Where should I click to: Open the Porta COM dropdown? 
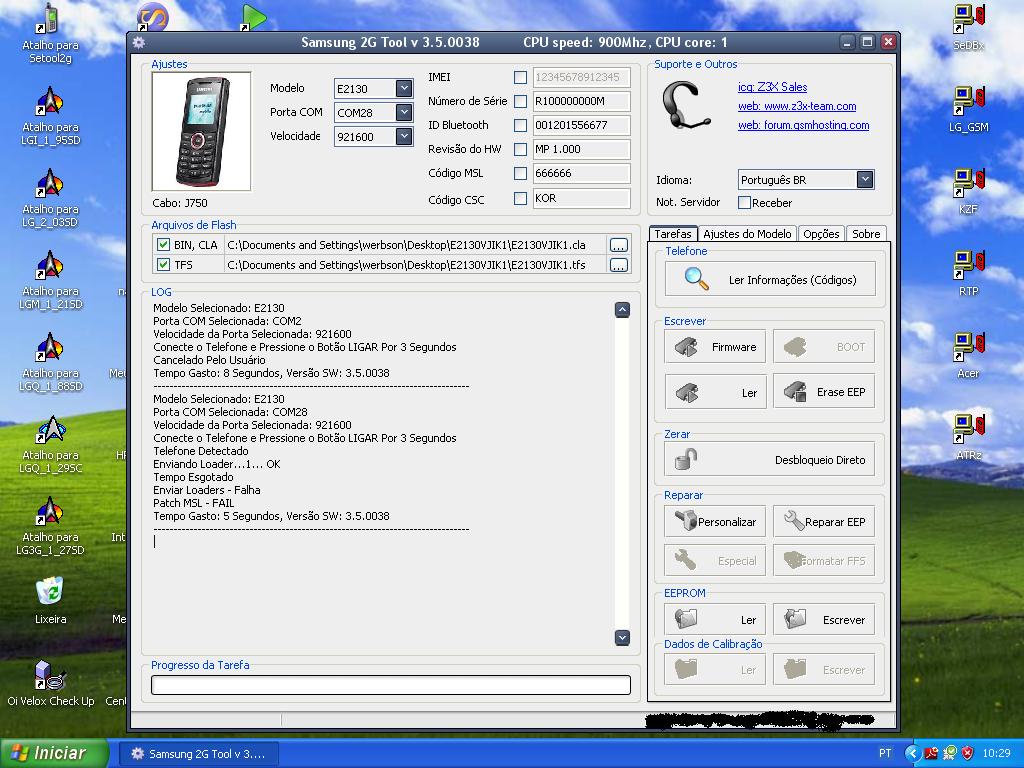coord(404,112)
